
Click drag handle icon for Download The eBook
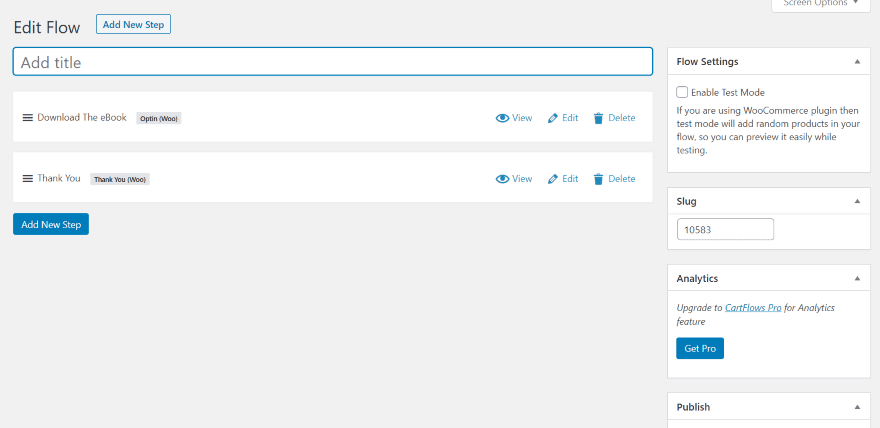pyautogui.click(x=28, y=118)
